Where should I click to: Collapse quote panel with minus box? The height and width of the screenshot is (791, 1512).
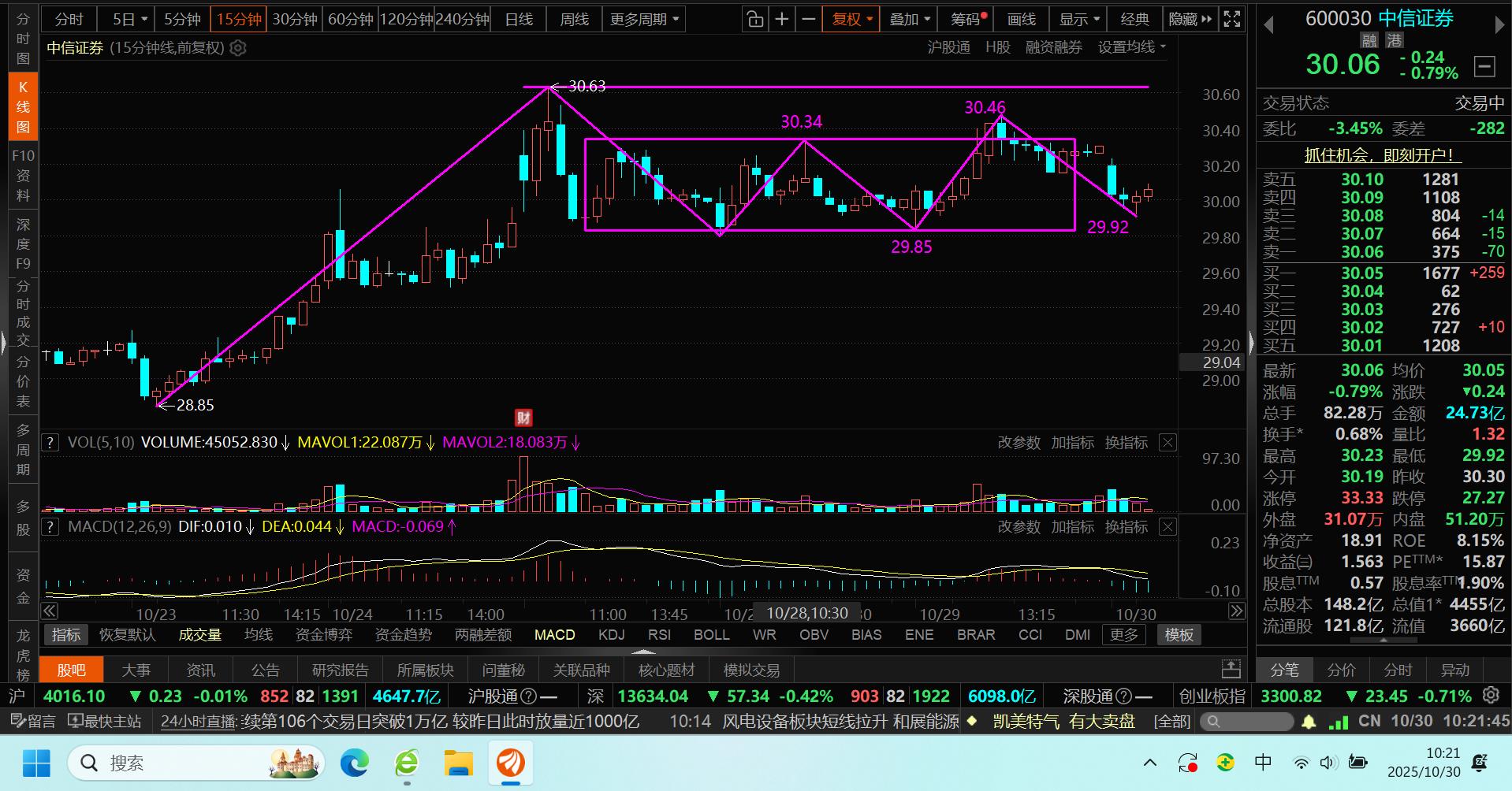tap(1484, 66)
